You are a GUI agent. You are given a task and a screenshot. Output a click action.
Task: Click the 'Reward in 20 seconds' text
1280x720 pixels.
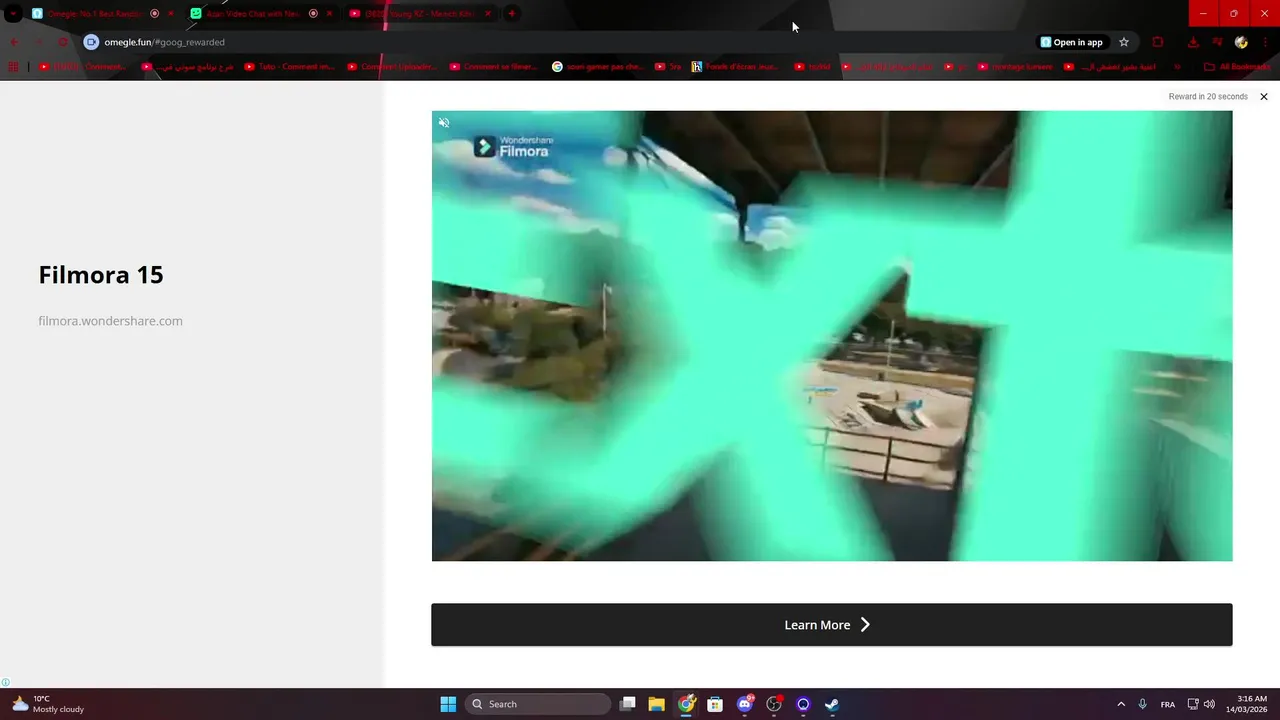[x=1208, y=97]
